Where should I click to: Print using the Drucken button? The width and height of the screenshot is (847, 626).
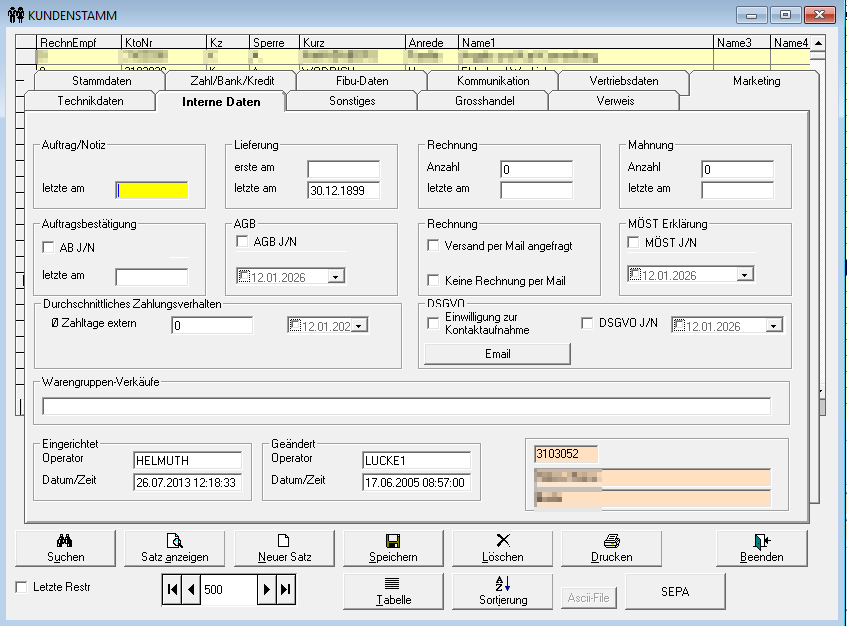[611, 548]
